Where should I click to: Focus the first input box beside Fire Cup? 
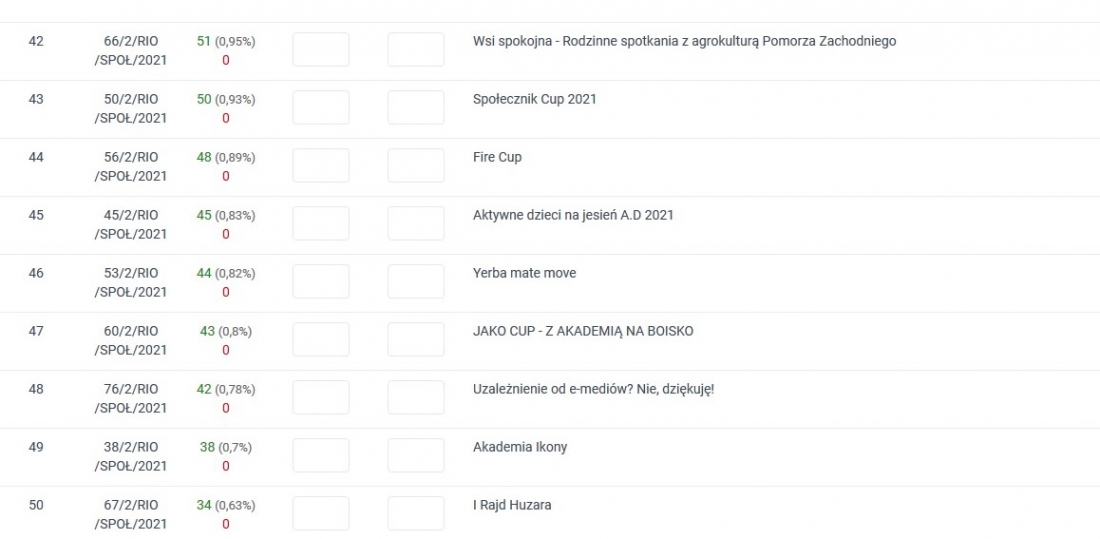(321, 166)
